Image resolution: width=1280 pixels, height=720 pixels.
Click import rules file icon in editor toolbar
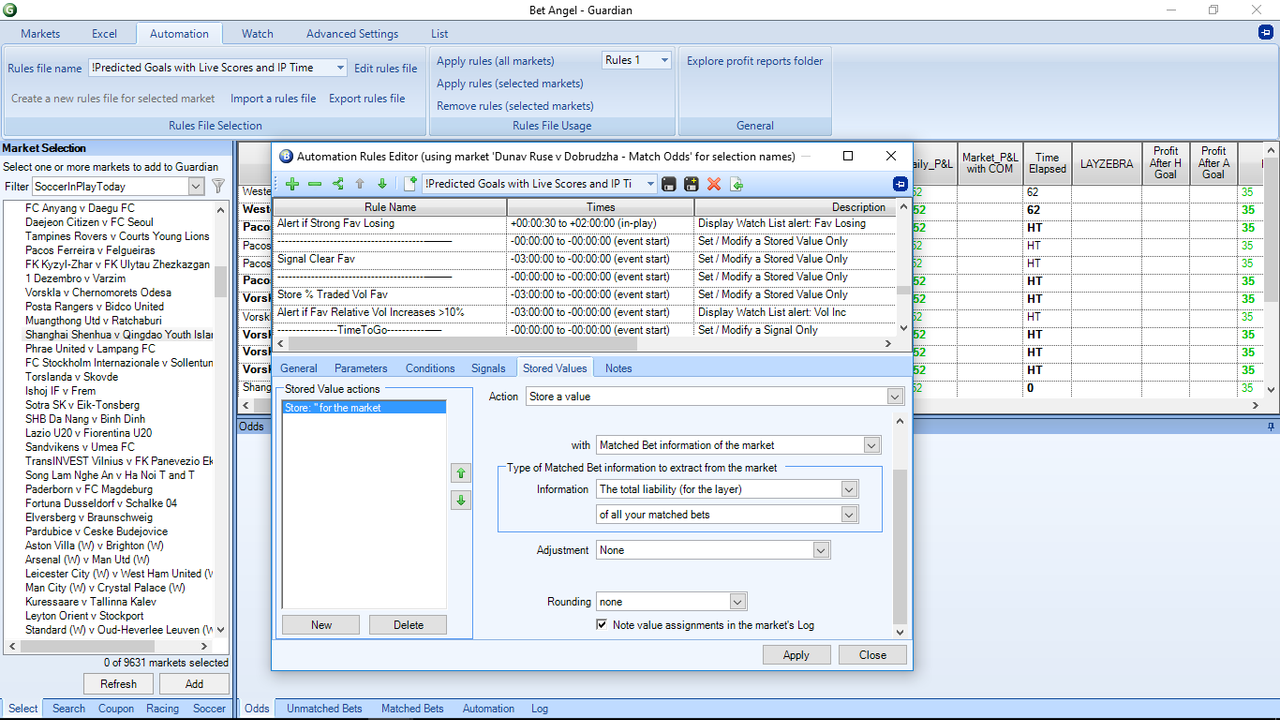tap(737, 184)
